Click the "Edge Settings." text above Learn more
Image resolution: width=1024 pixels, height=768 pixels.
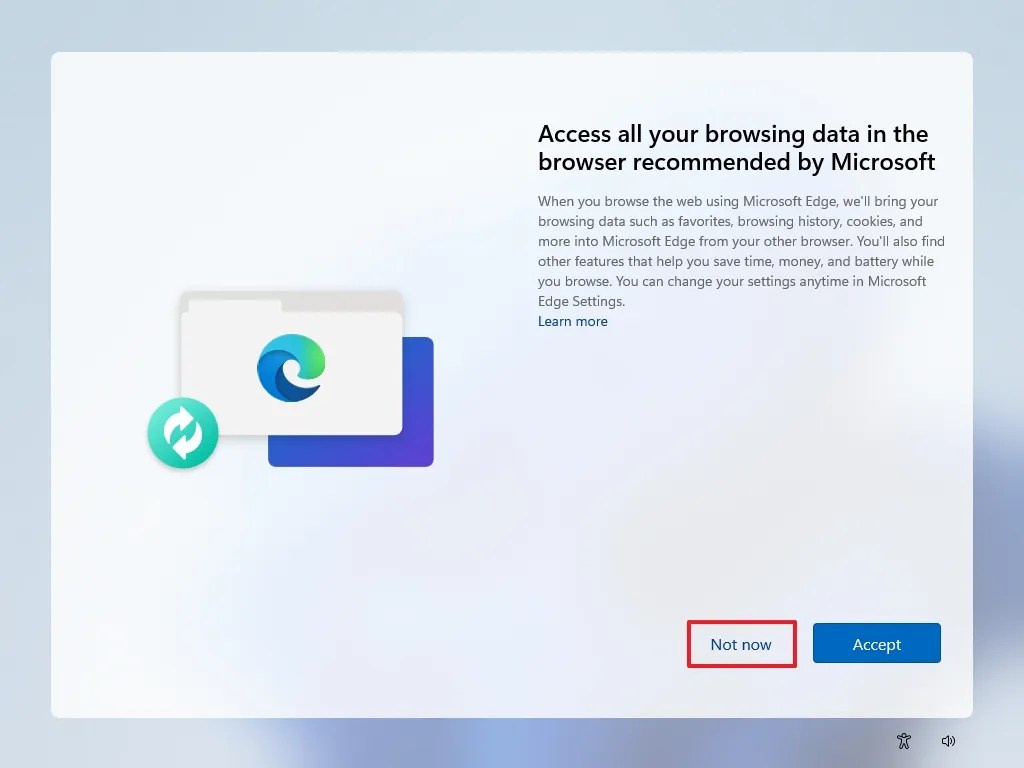pyautogui.click(x=582, y=301)
